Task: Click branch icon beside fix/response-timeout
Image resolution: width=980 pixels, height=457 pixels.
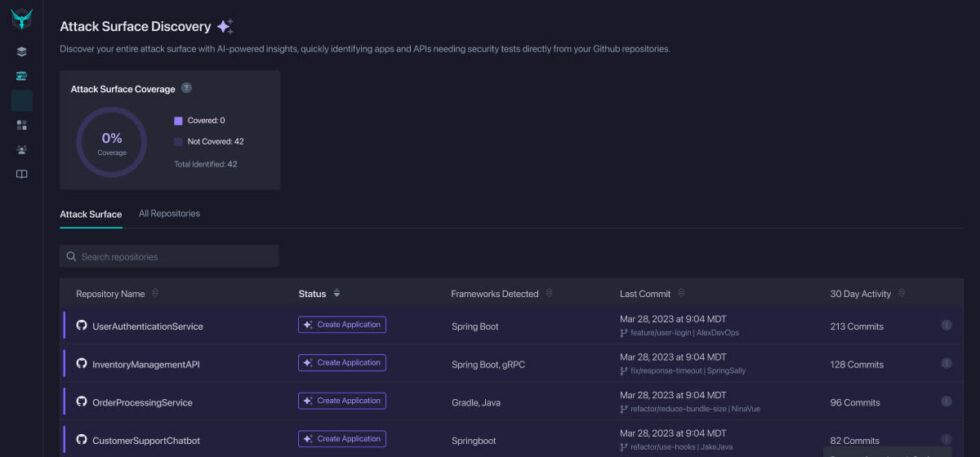Action: coord(623,371)
